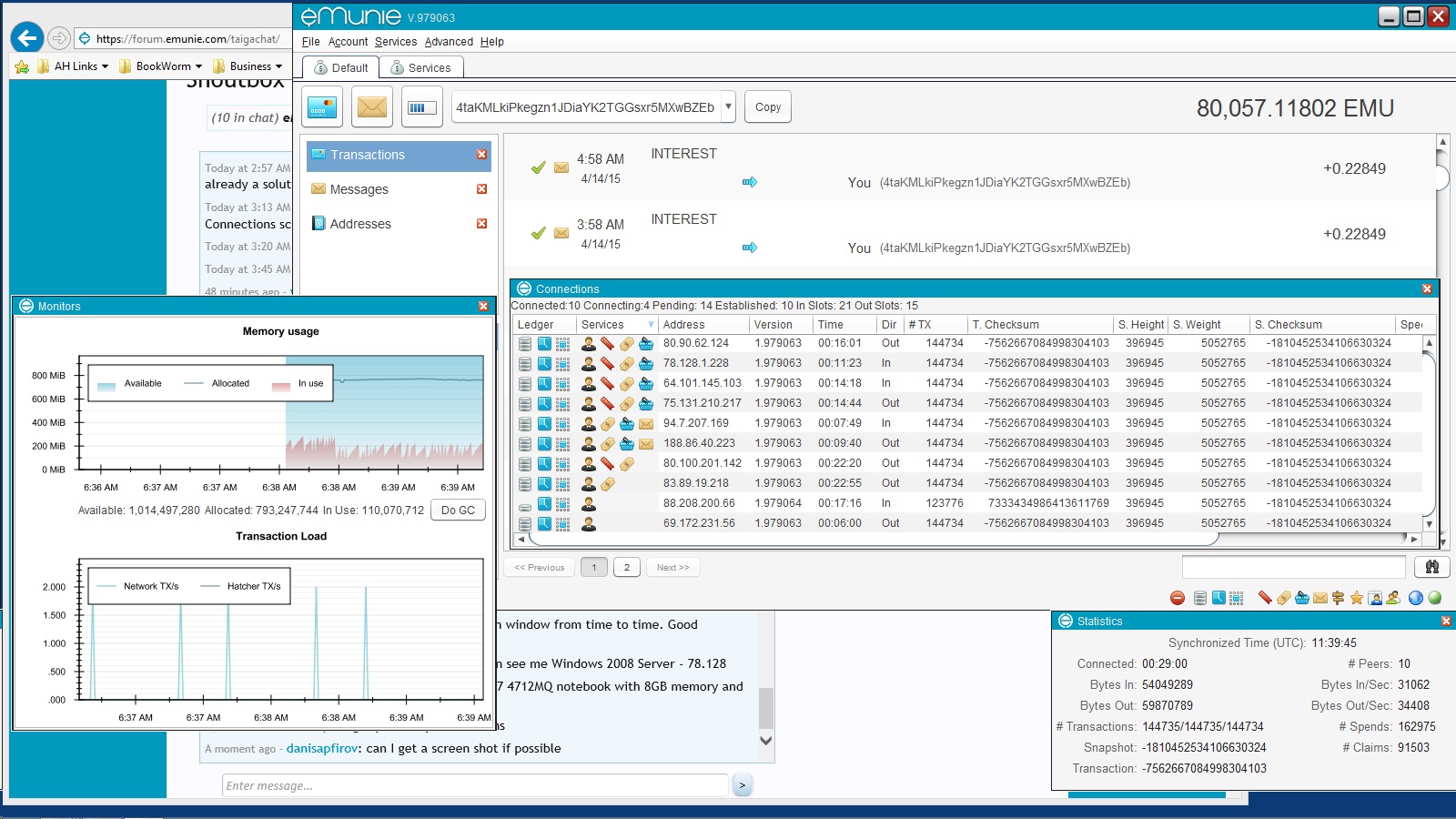Click the dotted grid icon in status bar

coord(1237,598)
